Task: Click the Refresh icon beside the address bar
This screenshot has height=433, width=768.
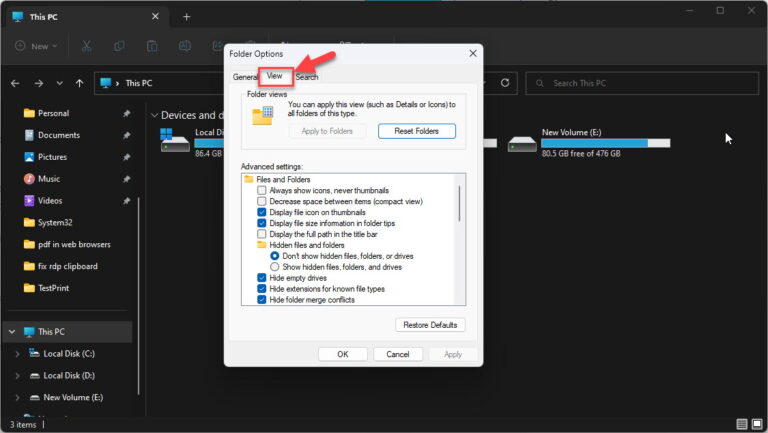Action: coord(505,83)
